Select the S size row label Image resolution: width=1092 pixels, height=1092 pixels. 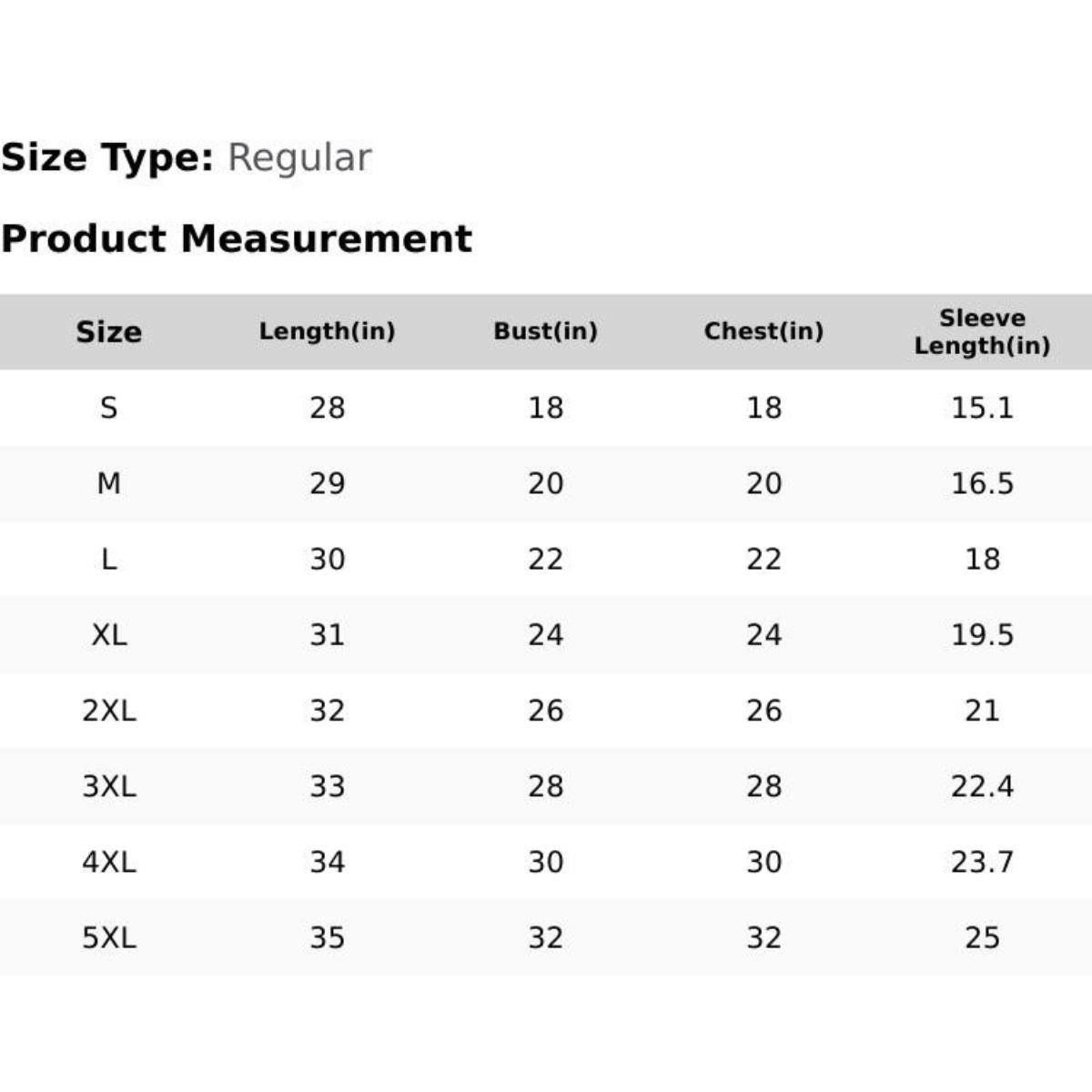[108, 408]
